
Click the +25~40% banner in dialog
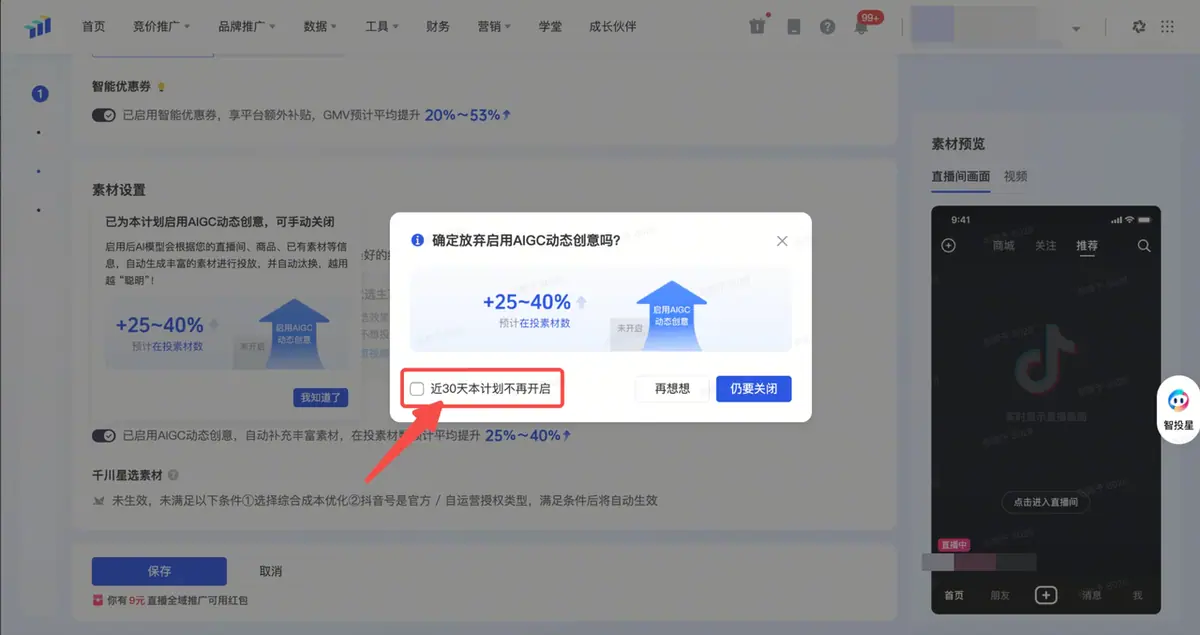[600, 310]
